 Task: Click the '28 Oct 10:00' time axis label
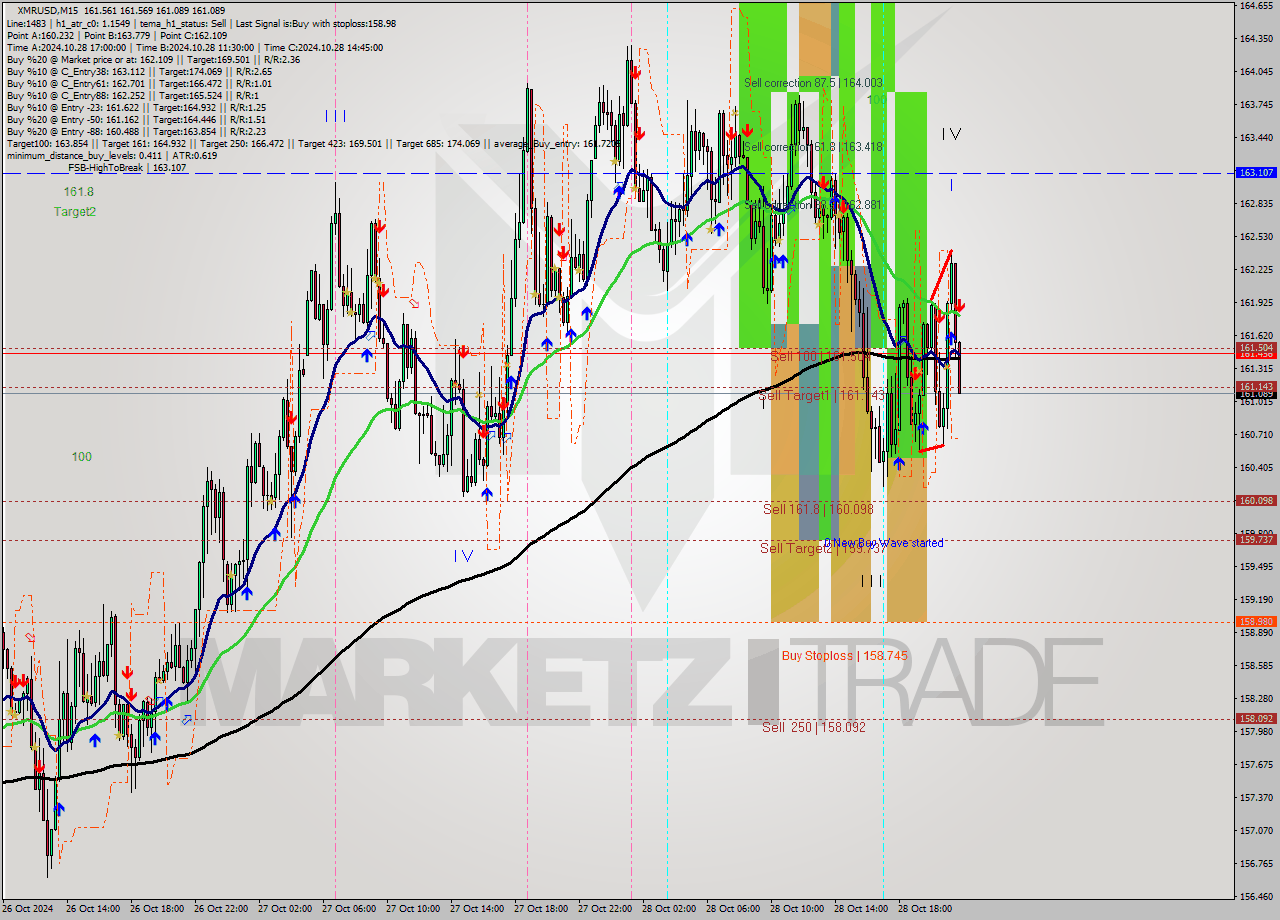(x=797, y=909)
